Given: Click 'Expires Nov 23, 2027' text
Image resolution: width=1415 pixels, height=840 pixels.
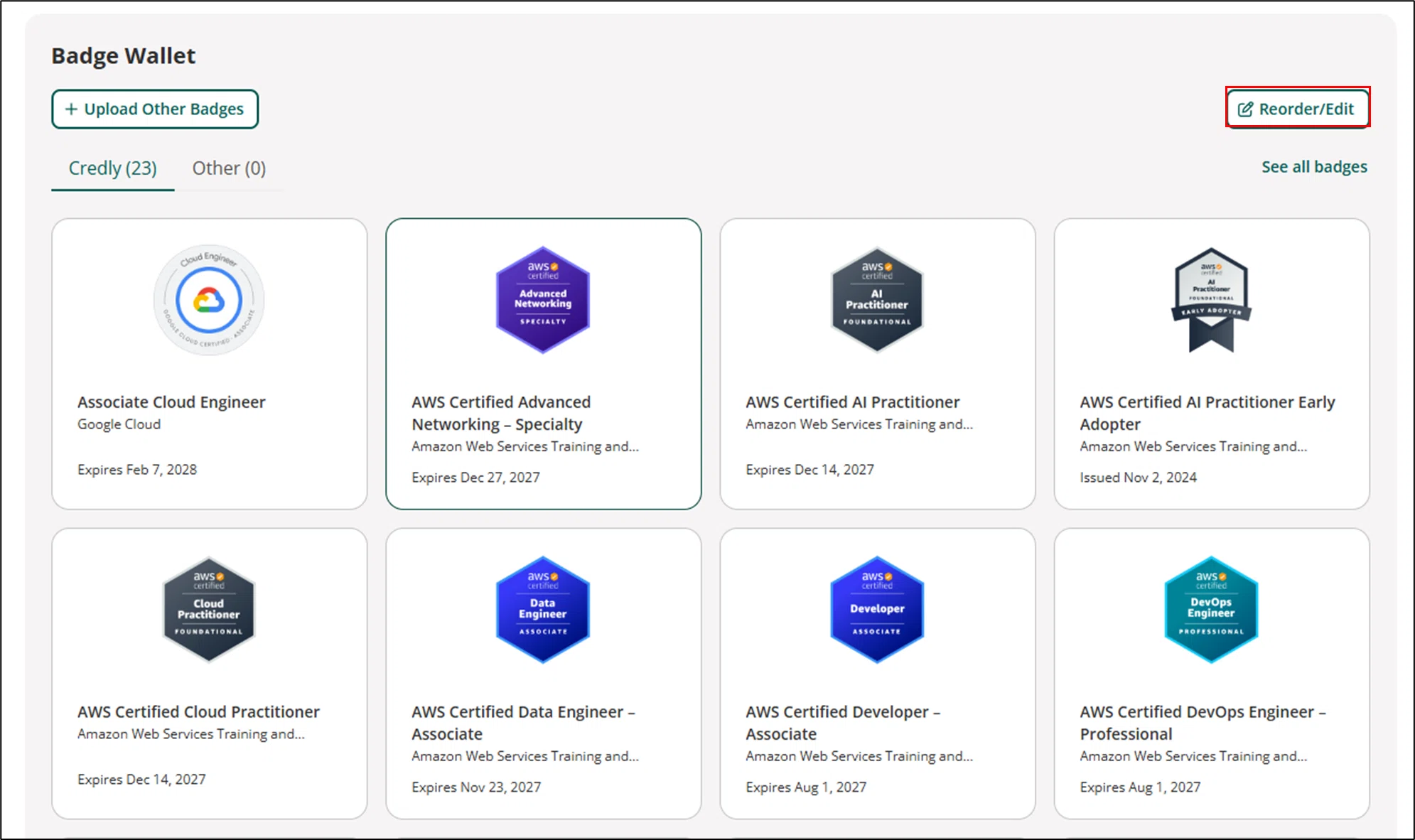Looking at the screenshot, I should (x=476, y=787).
